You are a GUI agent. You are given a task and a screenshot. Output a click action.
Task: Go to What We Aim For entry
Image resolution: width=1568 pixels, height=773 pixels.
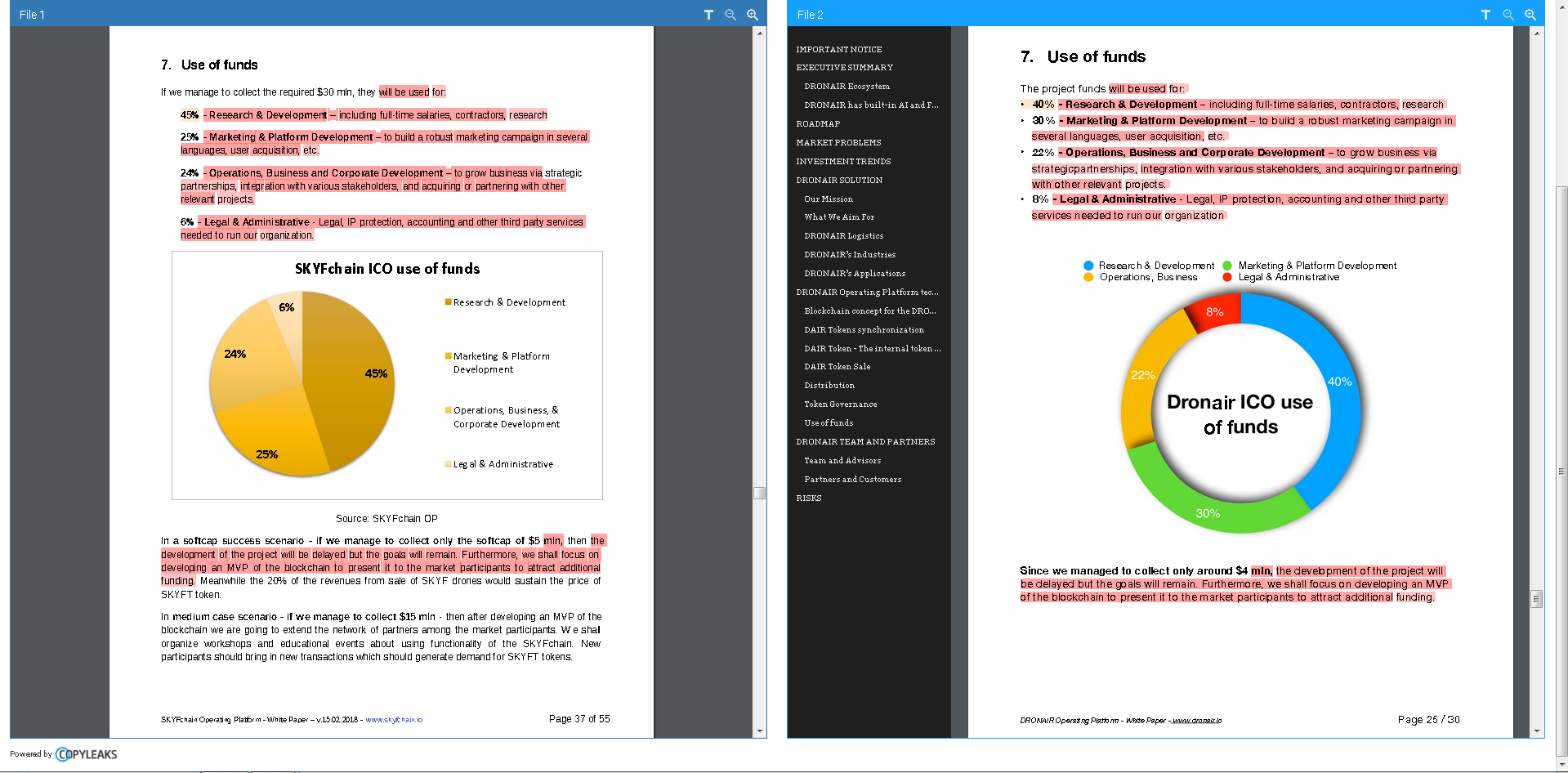pos(839,217)
